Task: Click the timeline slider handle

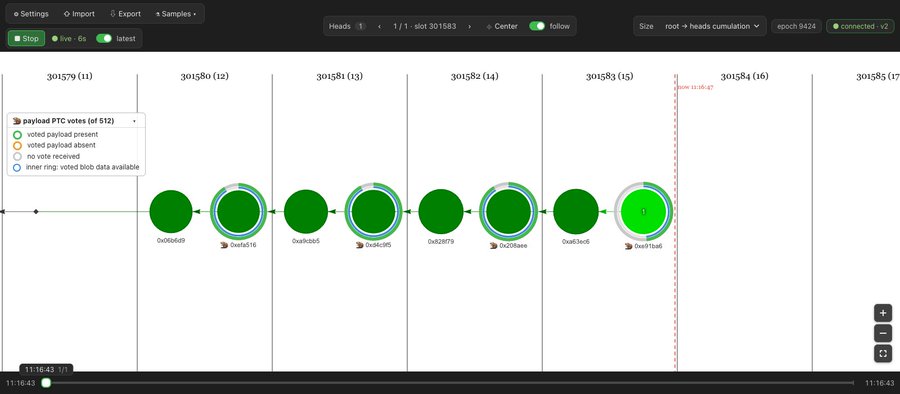Action: (x=46, y=383)
